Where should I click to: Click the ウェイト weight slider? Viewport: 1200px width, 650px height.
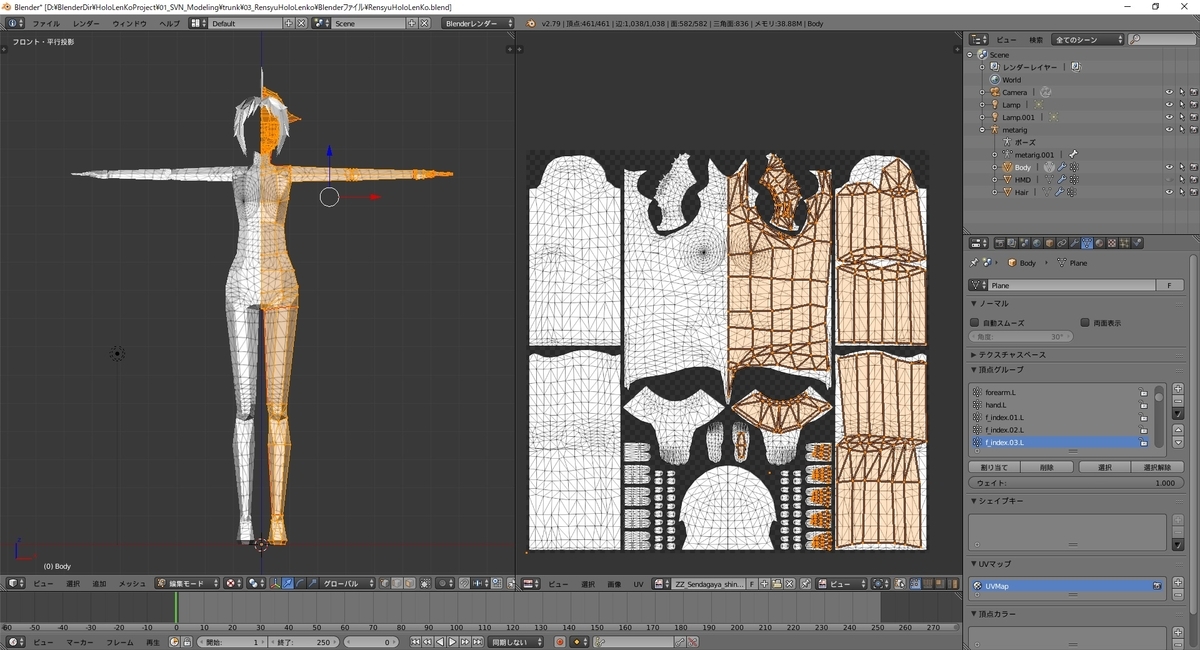pyautogui.click(x=1075, y=483)
